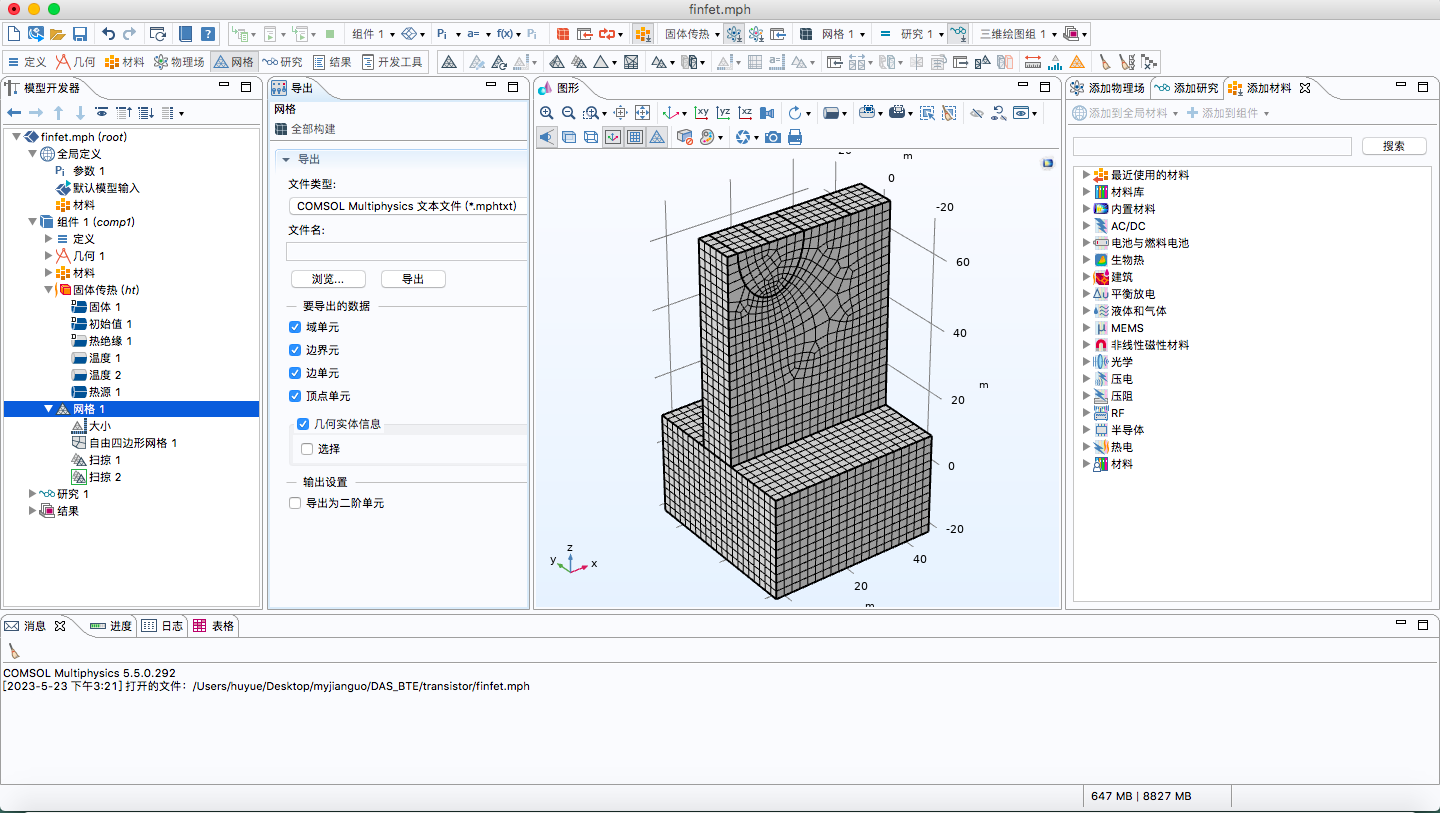
Task: Click the 导出 export button
Action: (x=412, y=279)
